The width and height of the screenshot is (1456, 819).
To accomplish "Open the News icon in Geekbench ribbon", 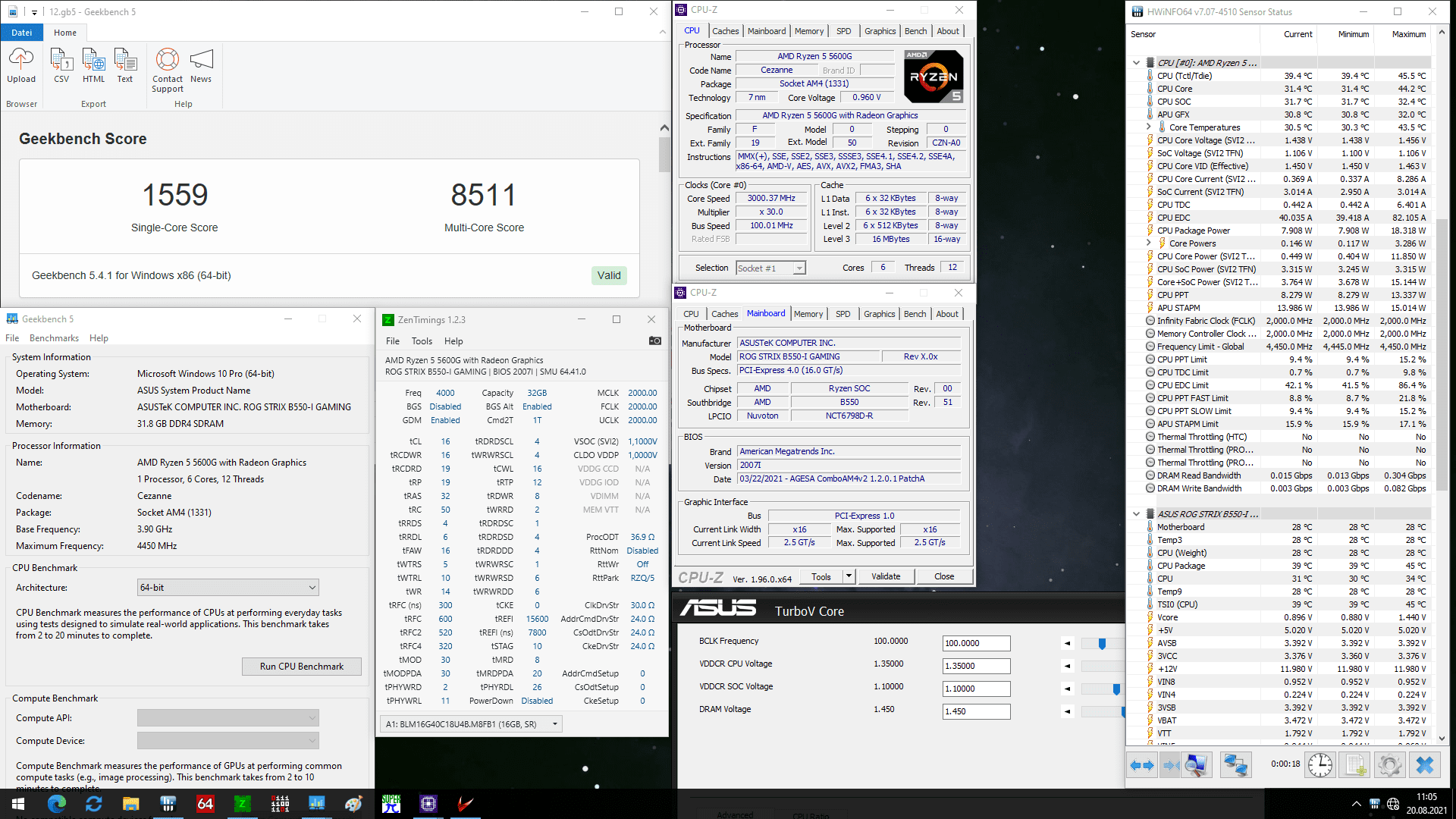I will click(x=201, y=60).
